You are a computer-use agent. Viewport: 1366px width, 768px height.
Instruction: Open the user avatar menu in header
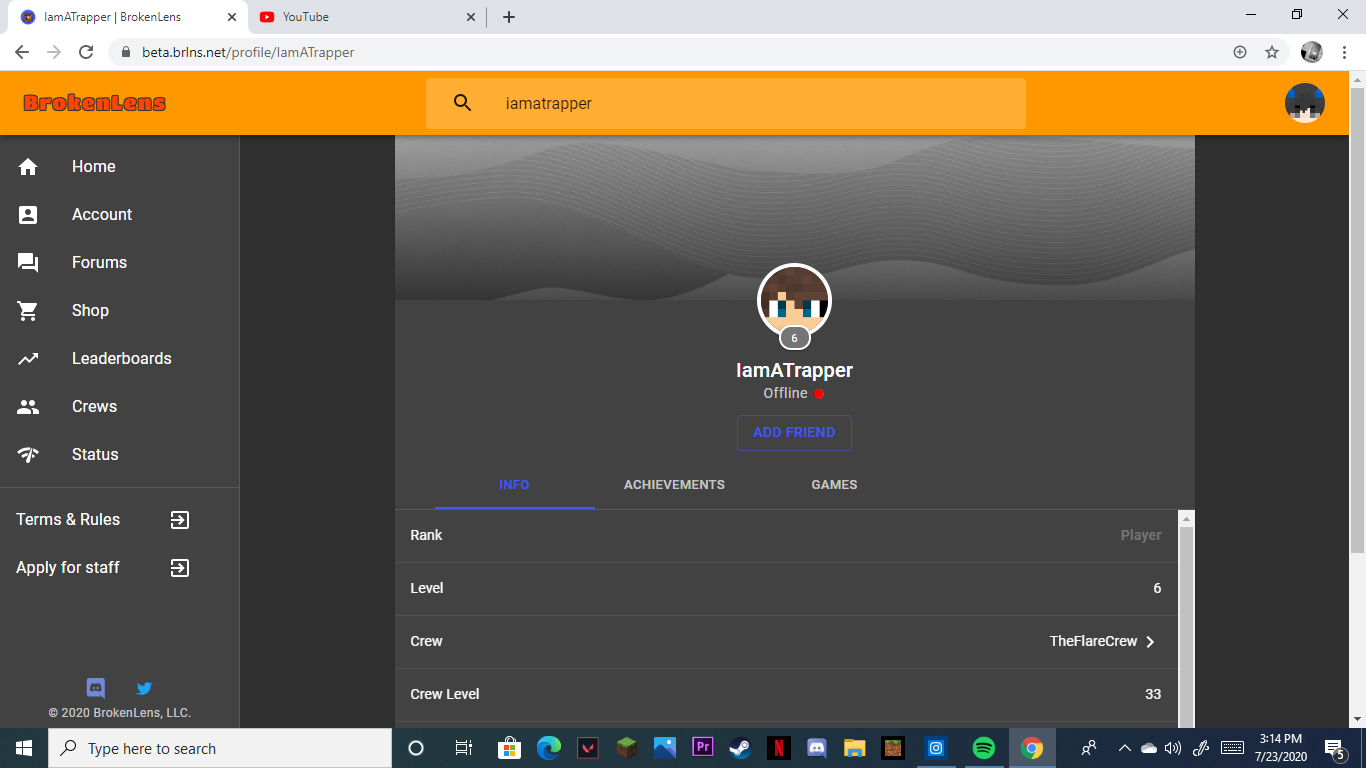coord(1305,103)
